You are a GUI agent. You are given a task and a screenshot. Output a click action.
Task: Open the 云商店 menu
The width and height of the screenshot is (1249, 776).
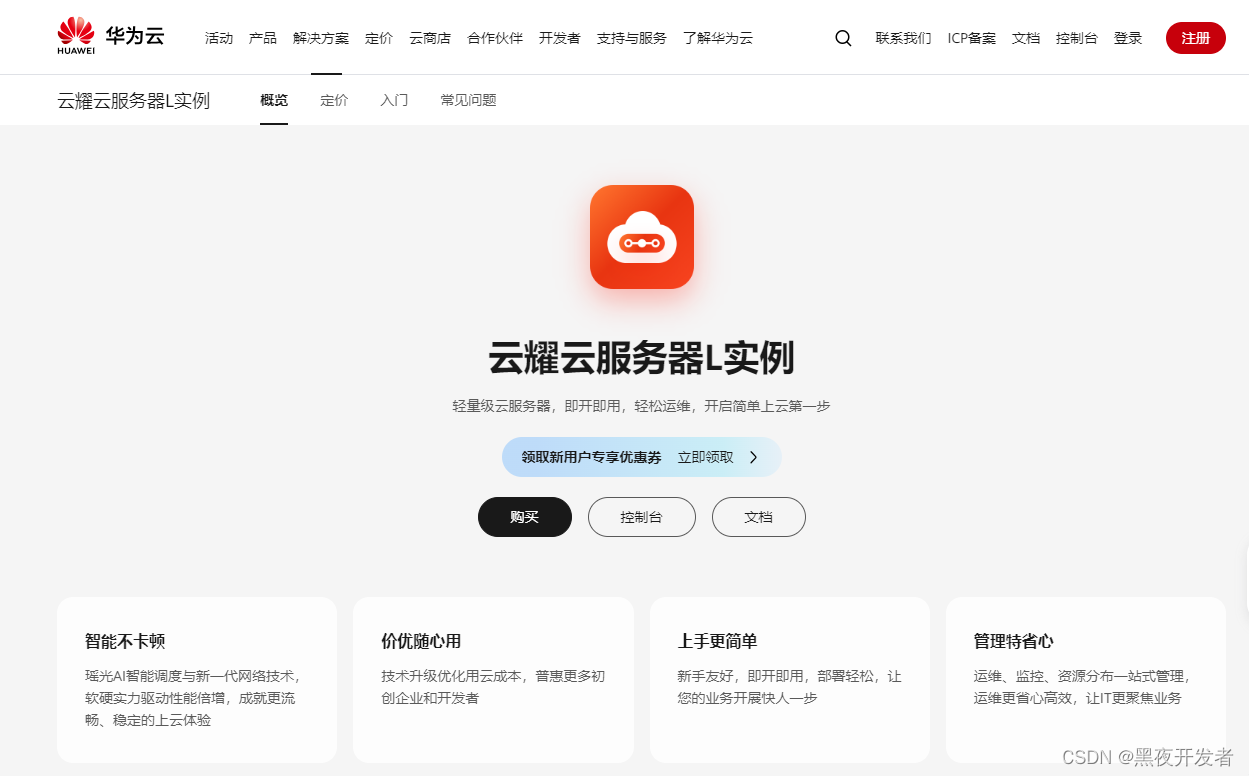pos(430,38)
